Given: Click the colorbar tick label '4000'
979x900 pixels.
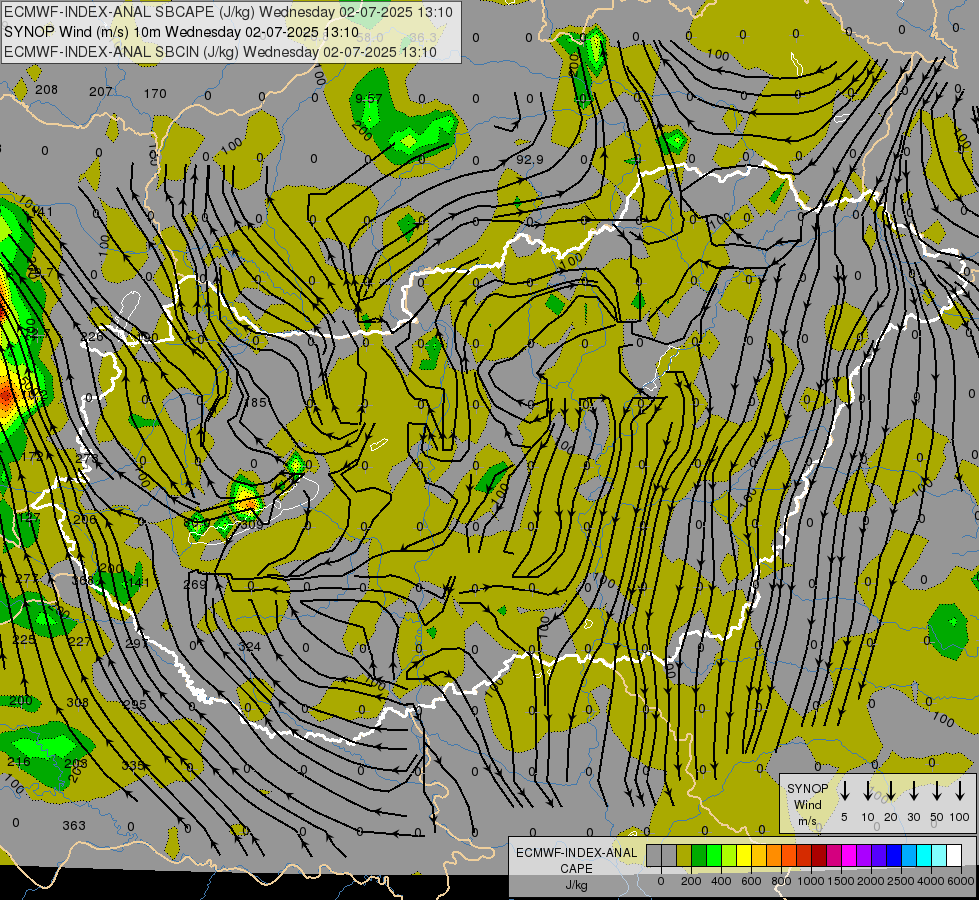Looking at the screenshot, I should click(x=931, y=881).
